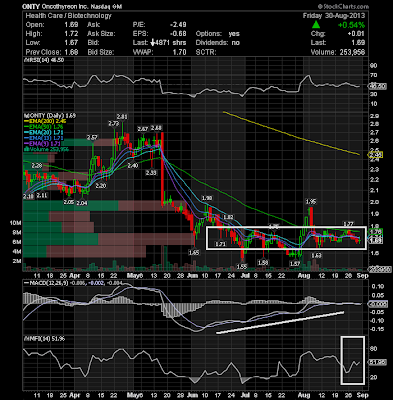Click the MFI 51.96 value tag on axis

click(378, 362)
